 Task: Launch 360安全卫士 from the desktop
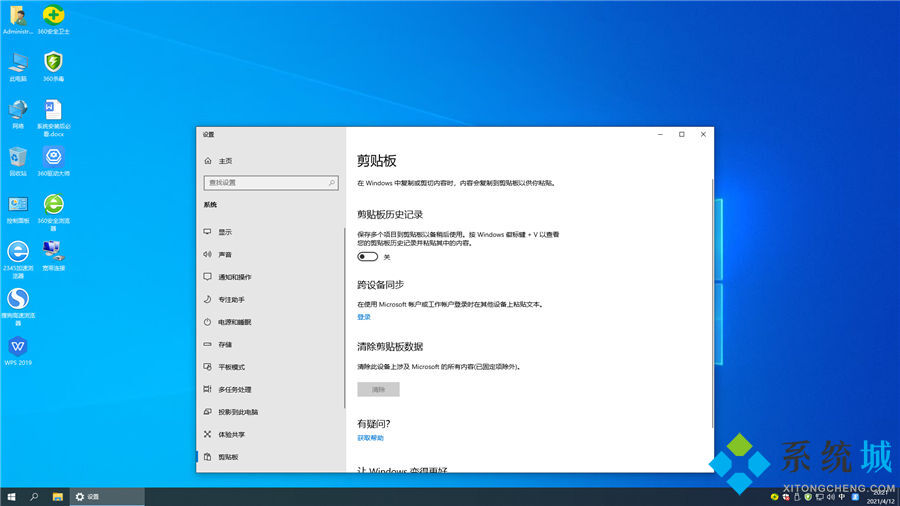pos(53,20)
